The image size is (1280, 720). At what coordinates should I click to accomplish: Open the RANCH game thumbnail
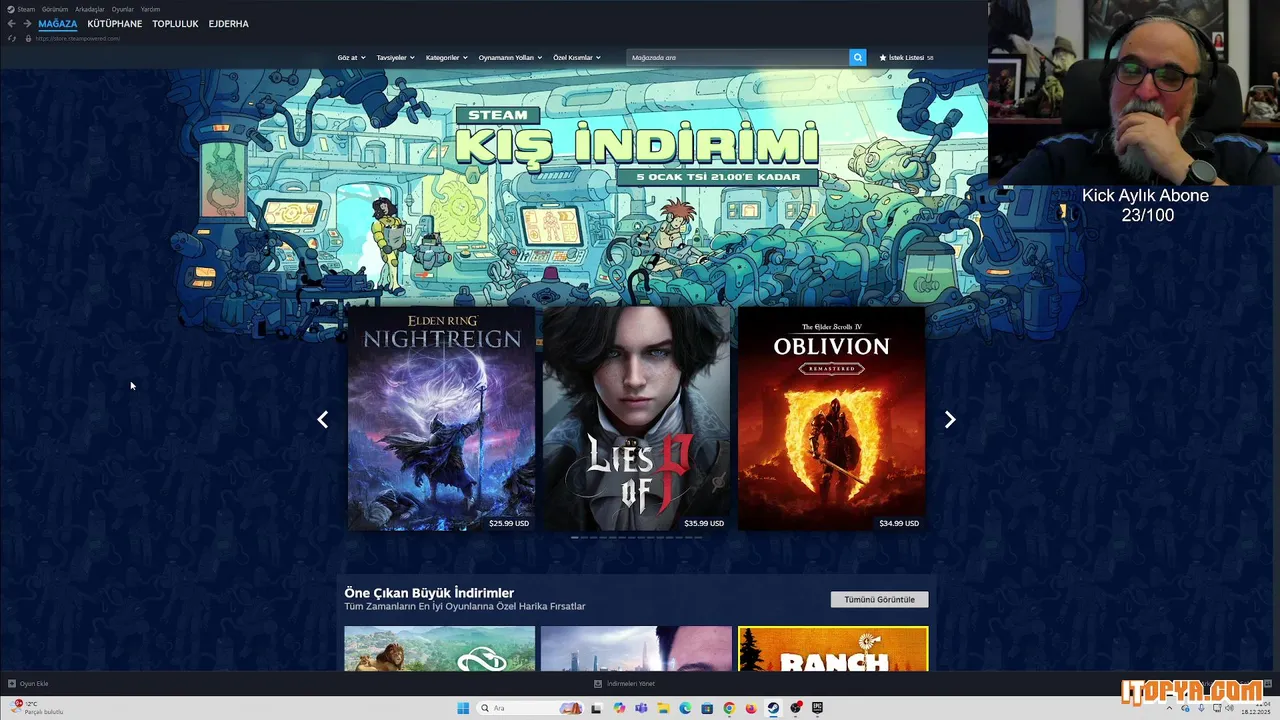833,648
